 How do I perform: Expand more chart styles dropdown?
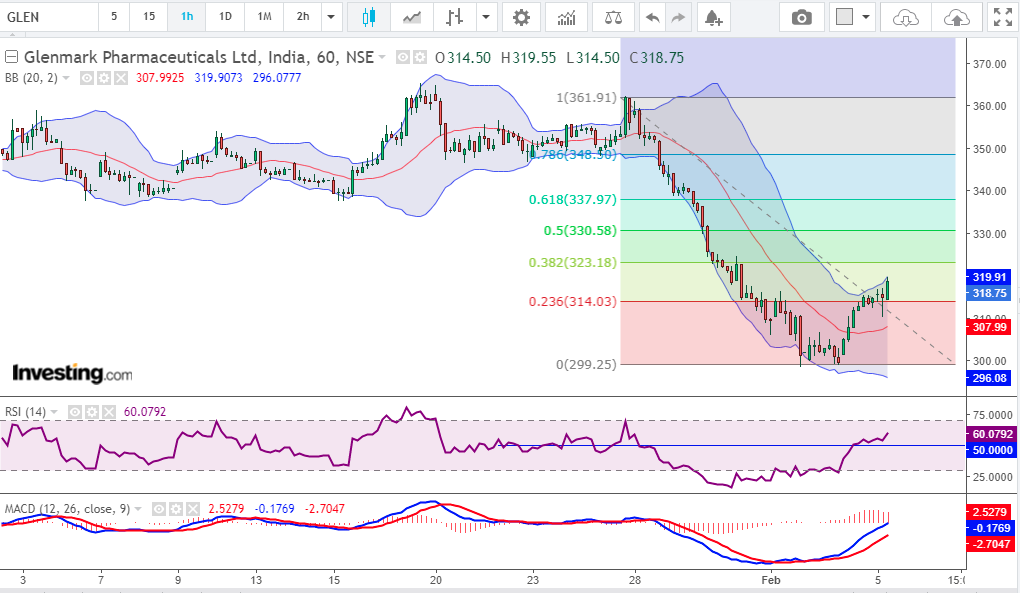pos(485,17)
